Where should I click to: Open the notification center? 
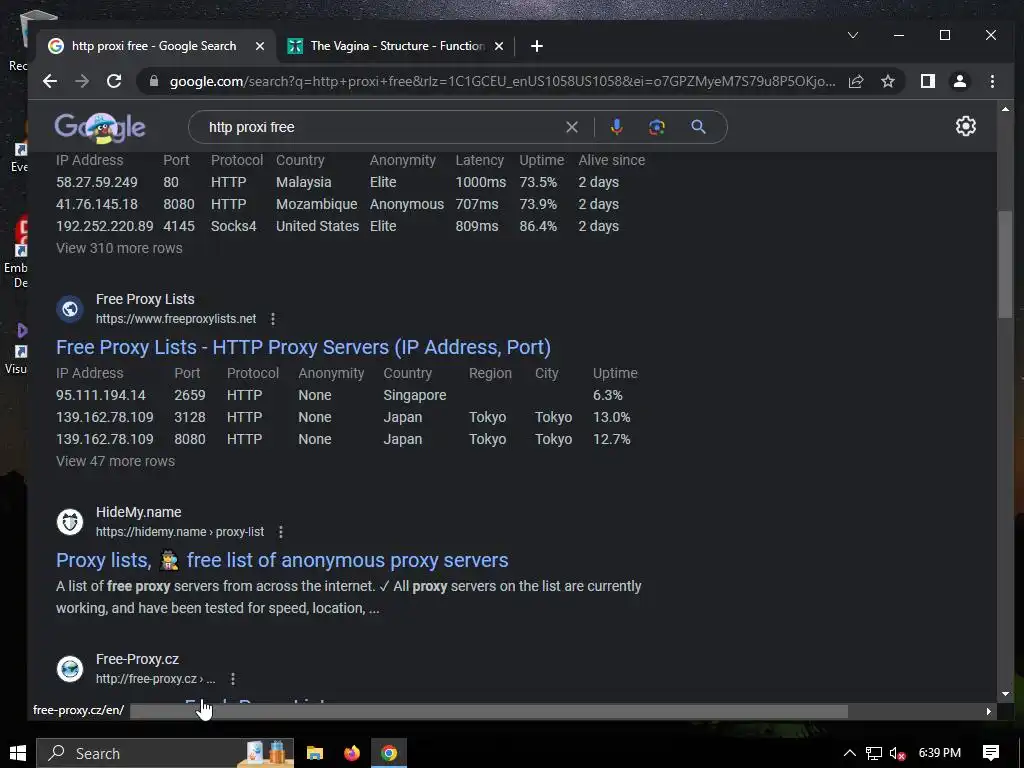coord(990,753)
